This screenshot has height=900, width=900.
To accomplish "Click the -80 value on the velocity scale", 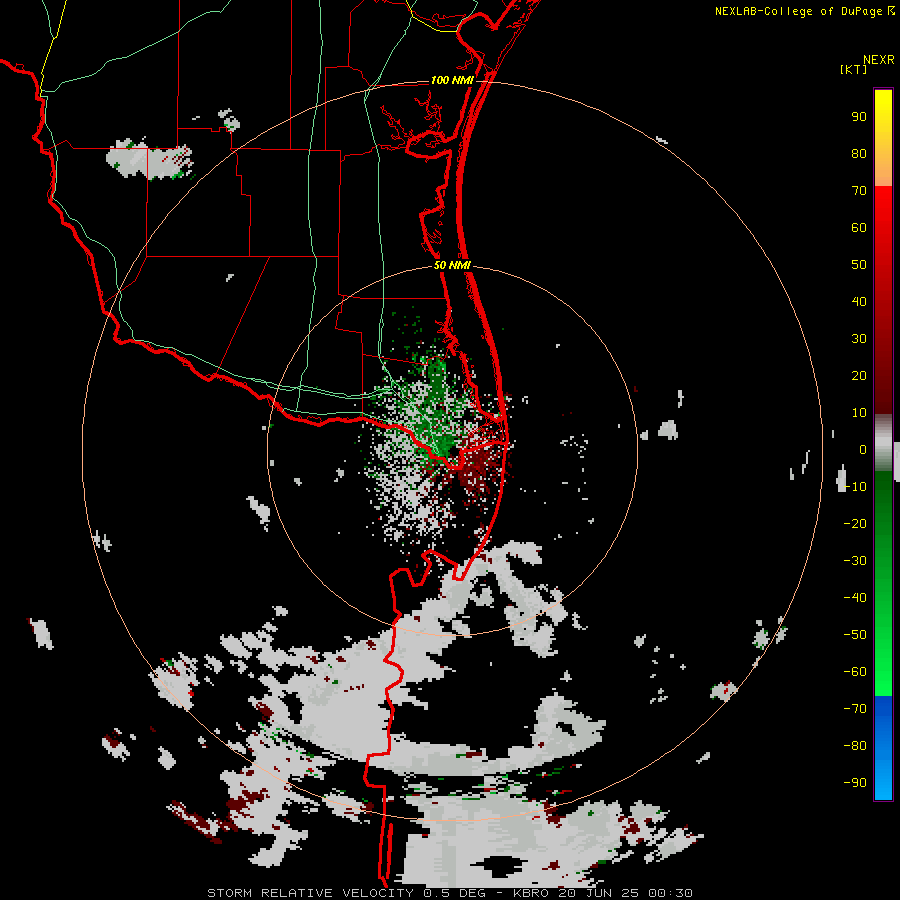I will click(x=855, y=746).
